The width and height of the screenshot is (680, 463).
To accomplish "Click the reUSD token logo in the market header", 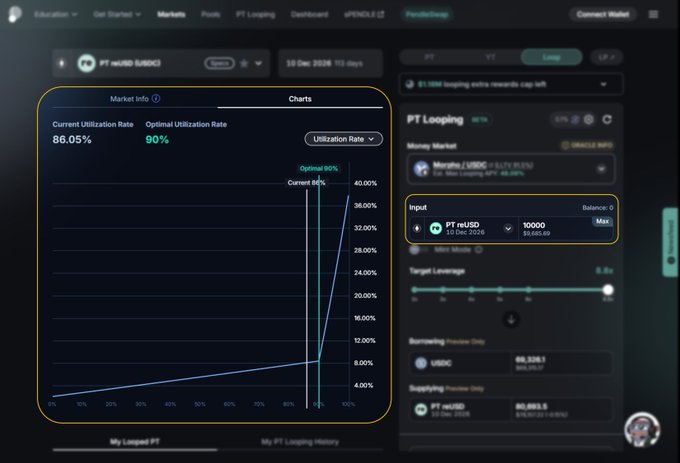I will coord(86,63).
